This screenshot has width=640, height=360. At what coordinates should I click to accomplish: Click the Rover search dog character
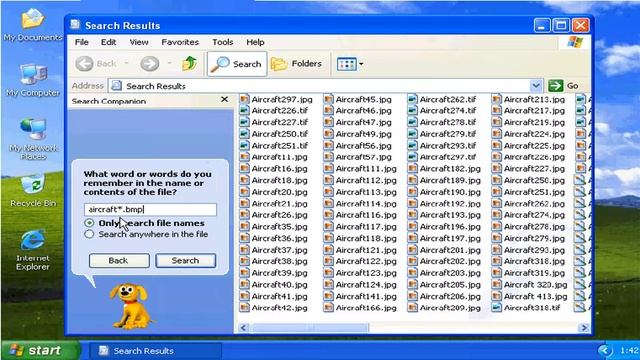pyautogui.click(x=130, y=306)
